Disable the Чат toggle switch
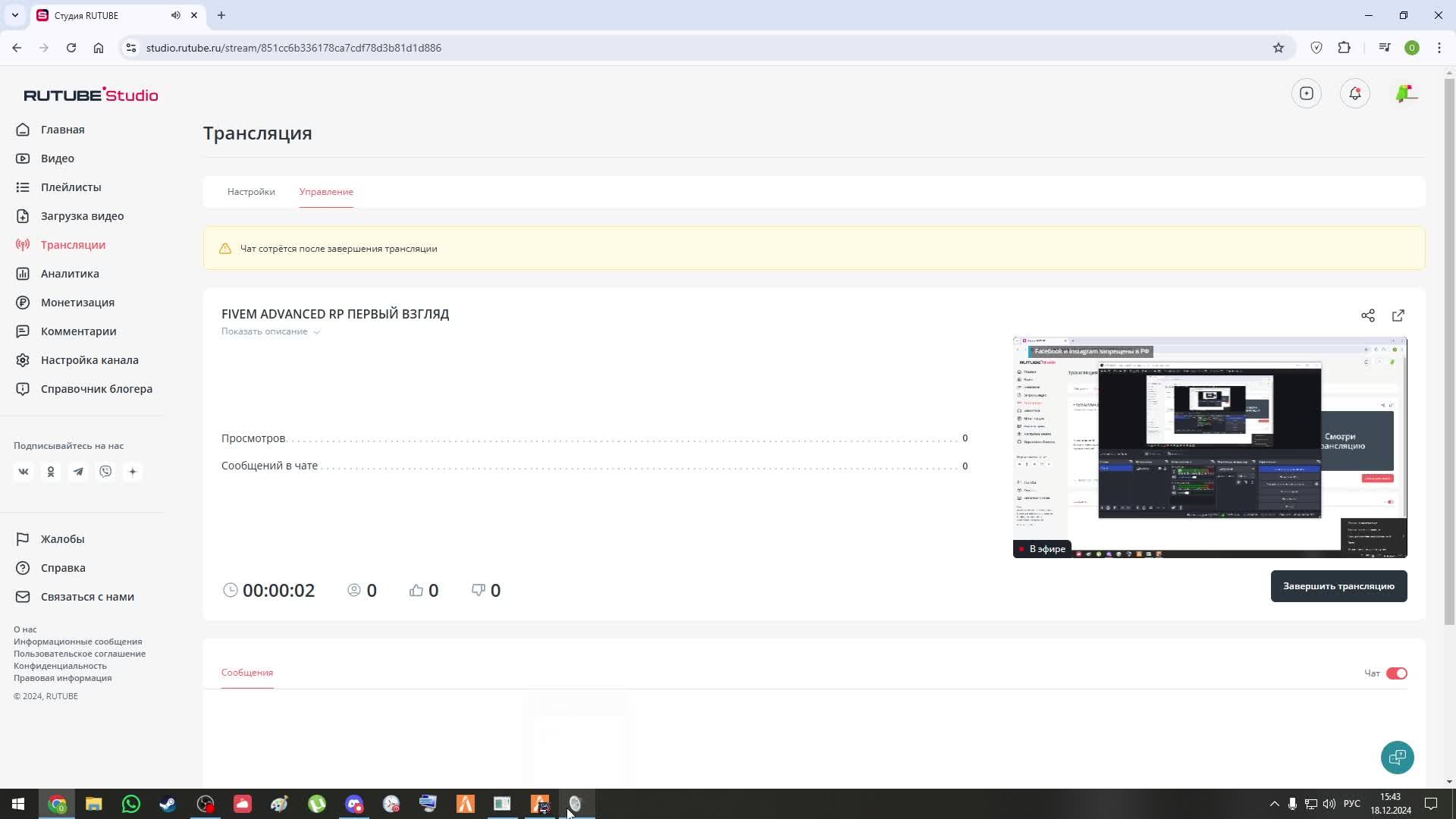Image resolution: width=1456 pixels, height=819 pixels. (x=1395, y=673)
